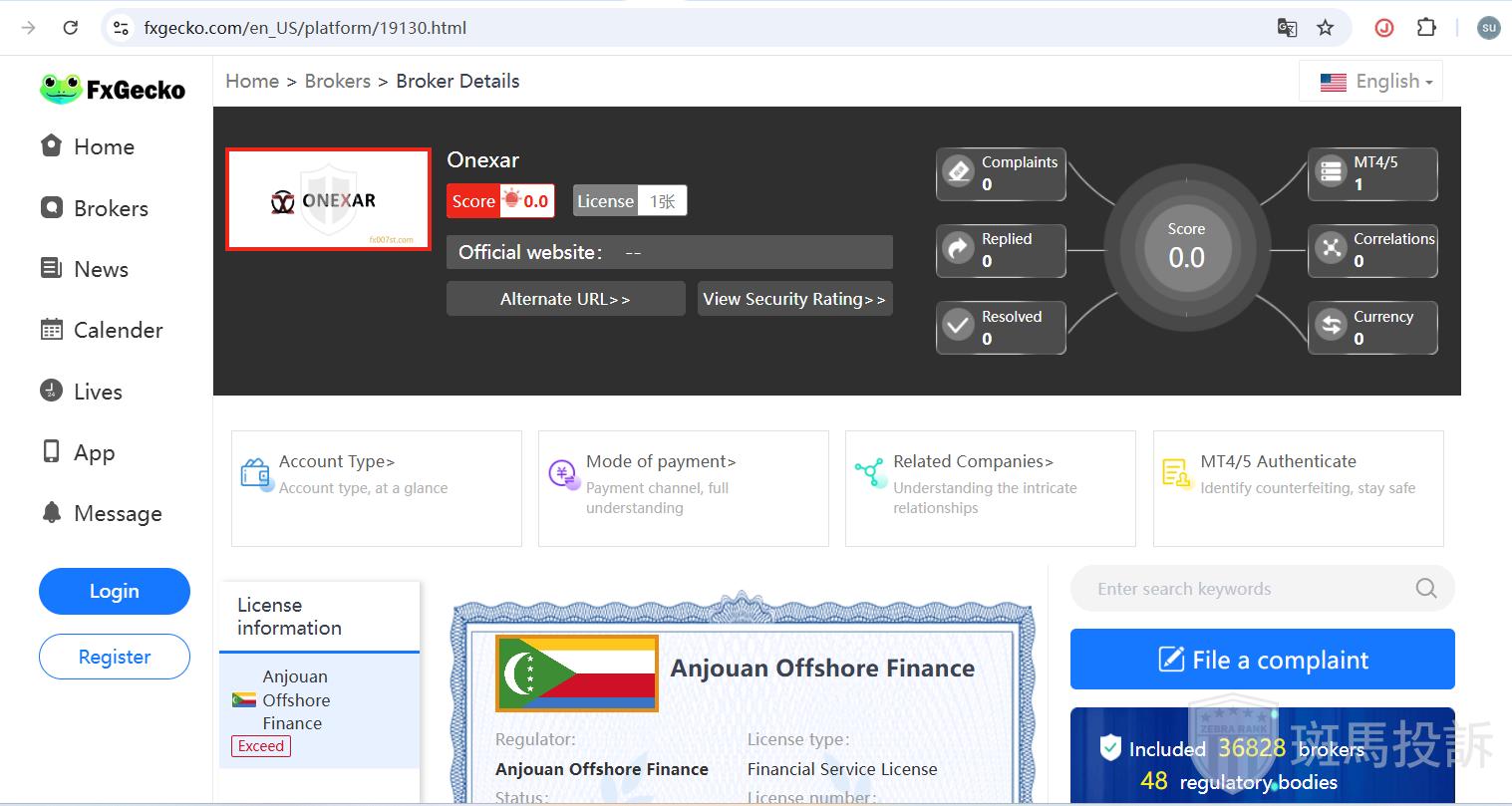Click the Correlations network icon
Image resolution: width=1512 pixels, height=806 pixels.
tap(1331, 249)
